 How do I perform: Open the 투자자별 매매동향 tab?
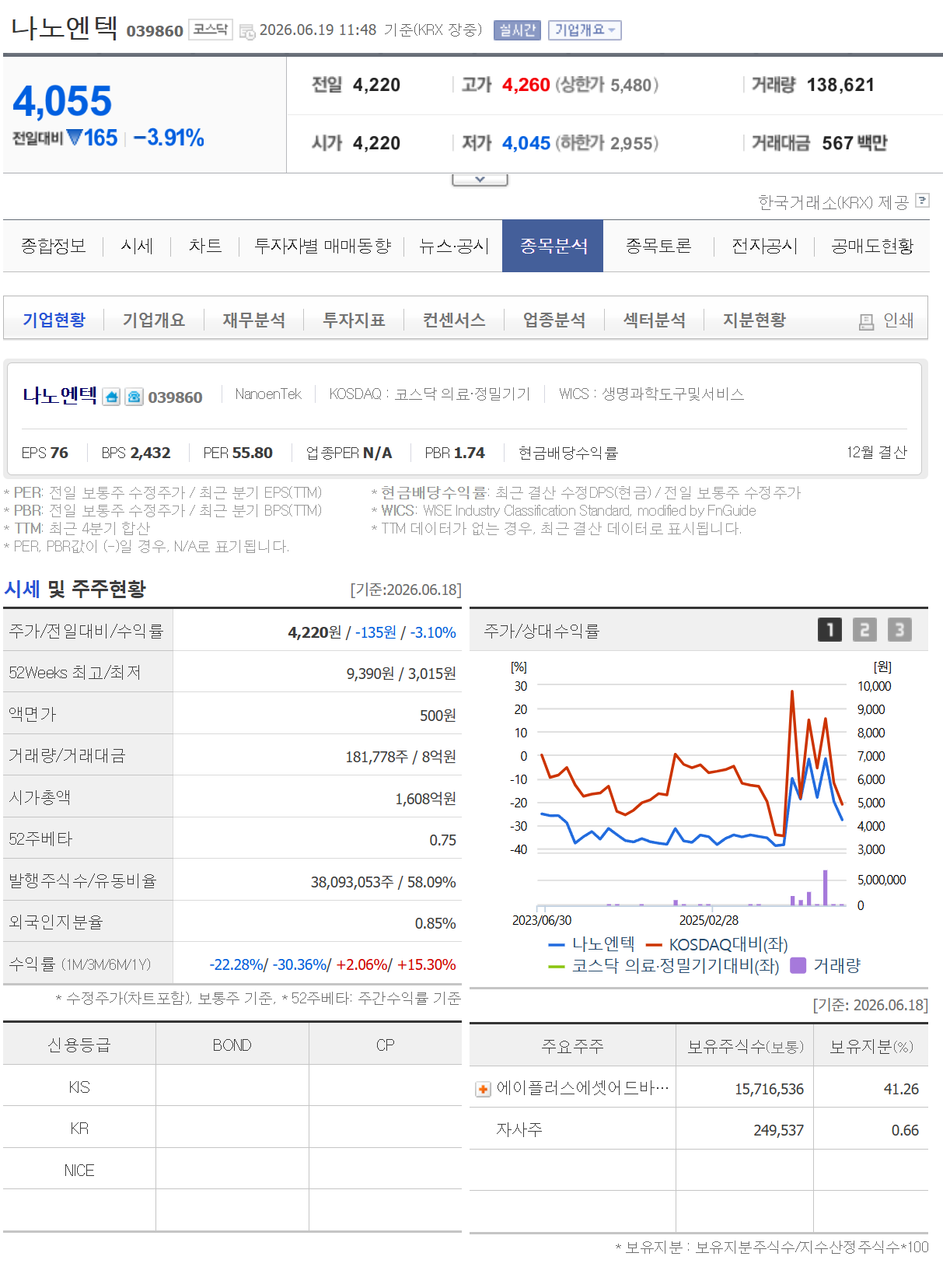pyautogui.click(x=323, y=246)
